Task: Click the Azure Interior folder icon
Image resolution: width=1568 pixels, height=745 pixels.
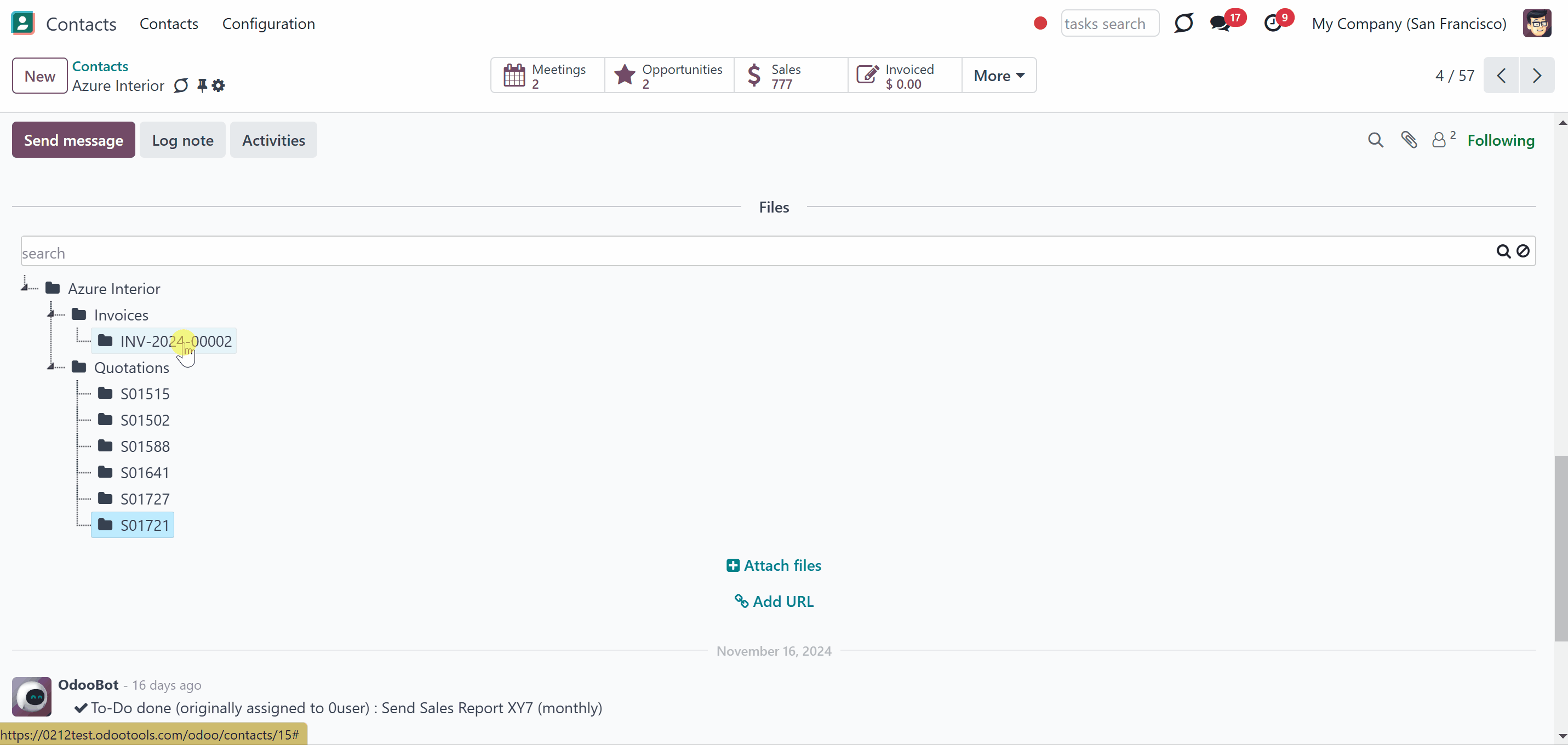Action: click(x=53, y=288)
